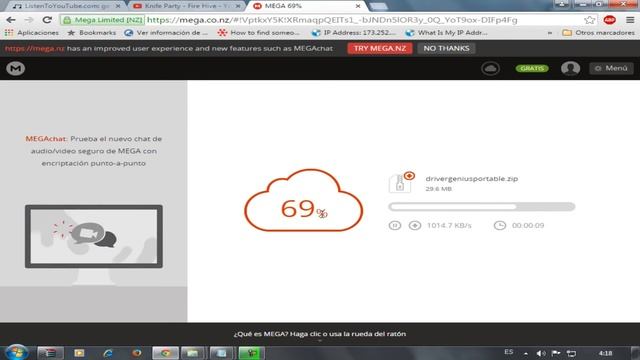Click the 00:00:09 remaining time
The image size is (640, 360).
528,225
